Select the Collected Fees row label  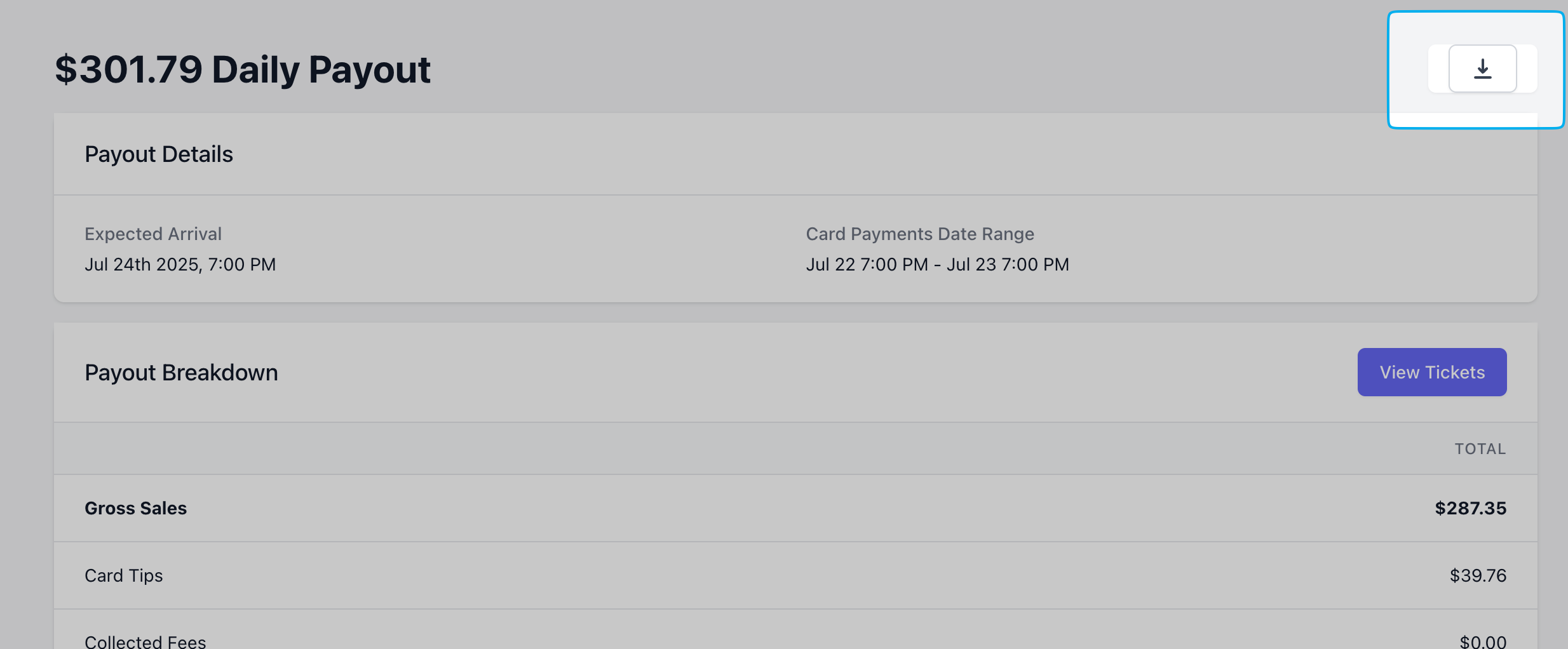(x=145, y=641)
